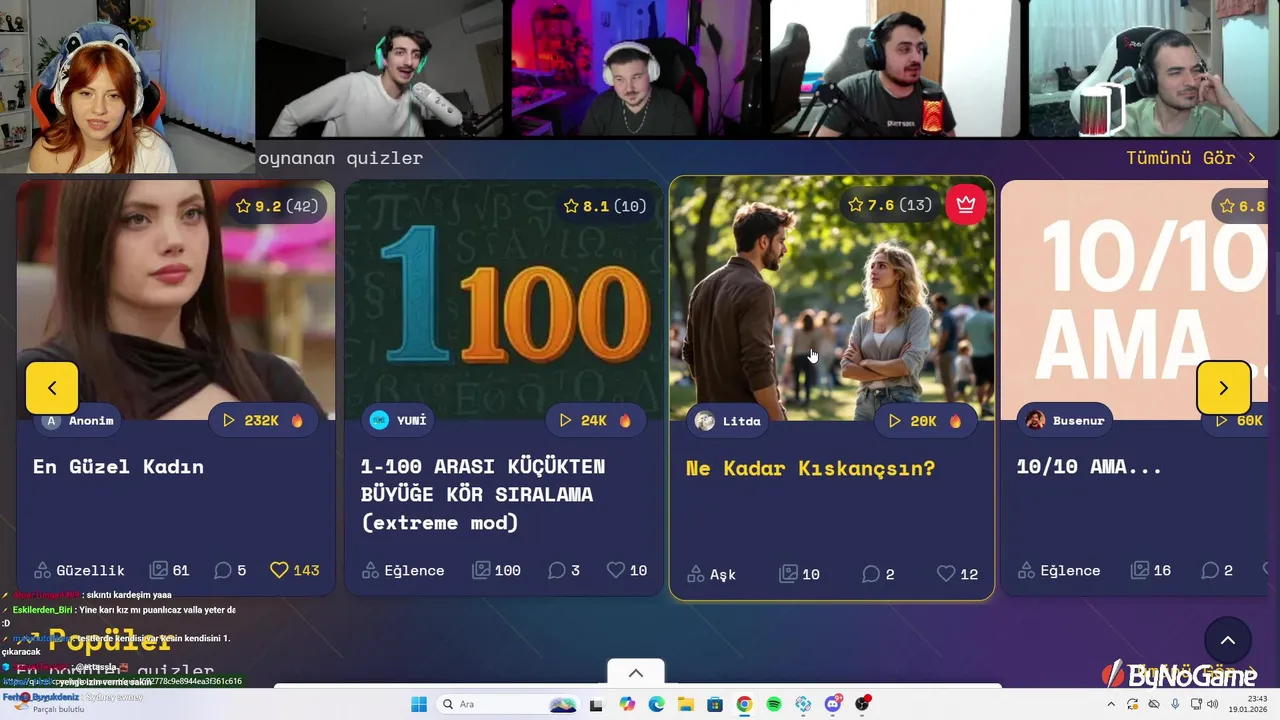Click the 232K play count badge

pyautogui.click(x=262, y=420)
